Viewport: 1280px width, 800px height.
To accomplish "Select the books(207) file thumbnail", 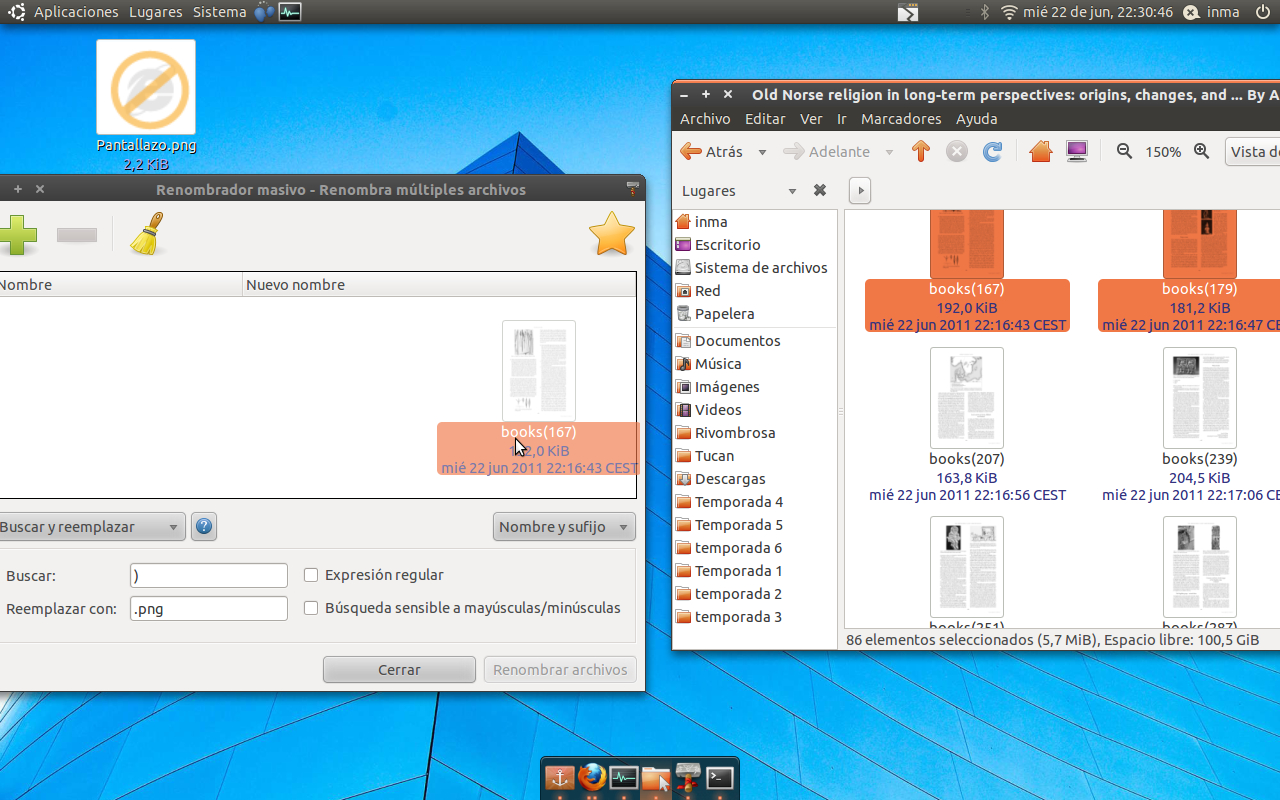I will (x=967, y=398).
